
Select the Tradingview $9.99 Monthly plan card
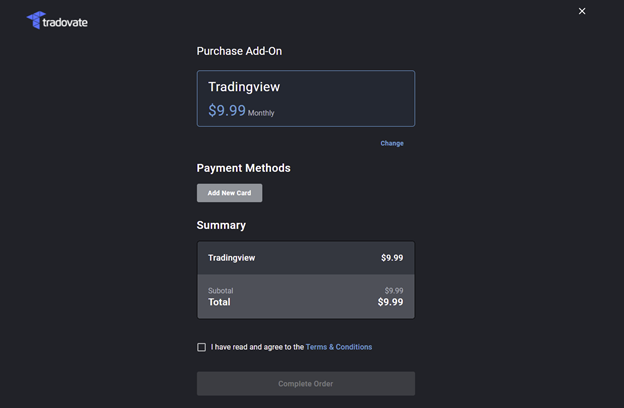click(306, 99)
